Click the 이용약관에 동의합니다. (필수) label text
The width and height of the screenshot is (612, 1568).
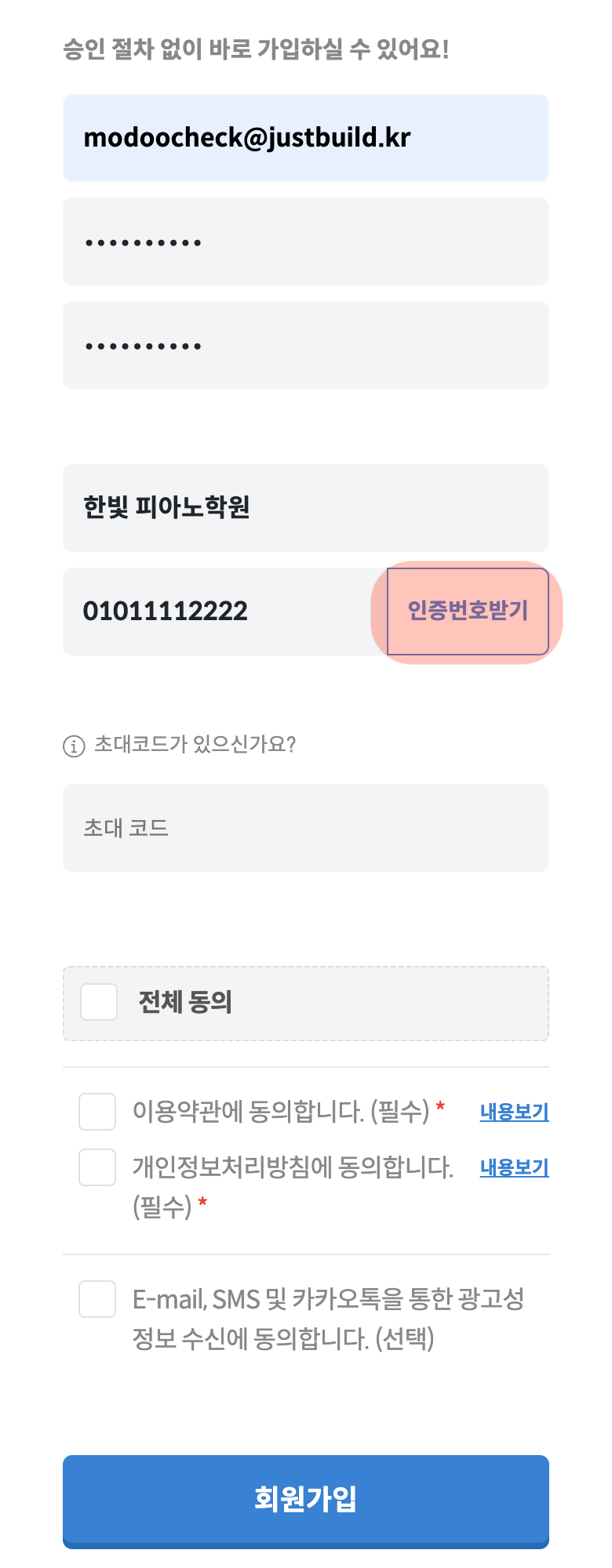pos(281,1112)
